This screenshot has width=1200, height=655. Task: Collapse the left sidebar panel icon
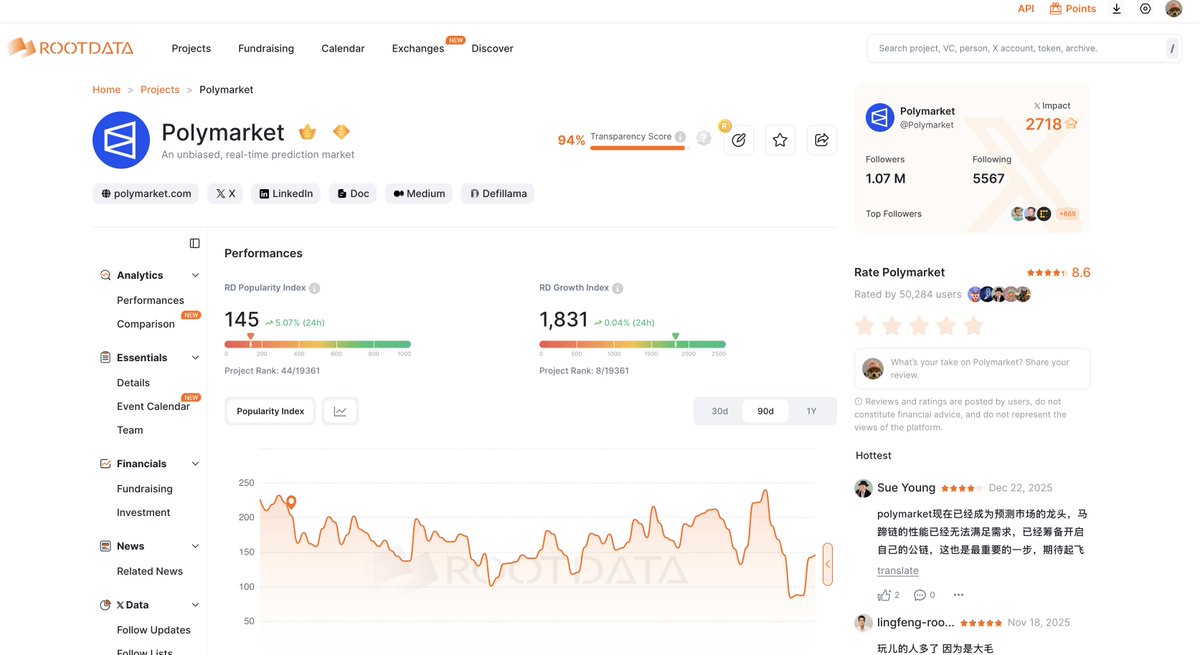click(195, 243)
